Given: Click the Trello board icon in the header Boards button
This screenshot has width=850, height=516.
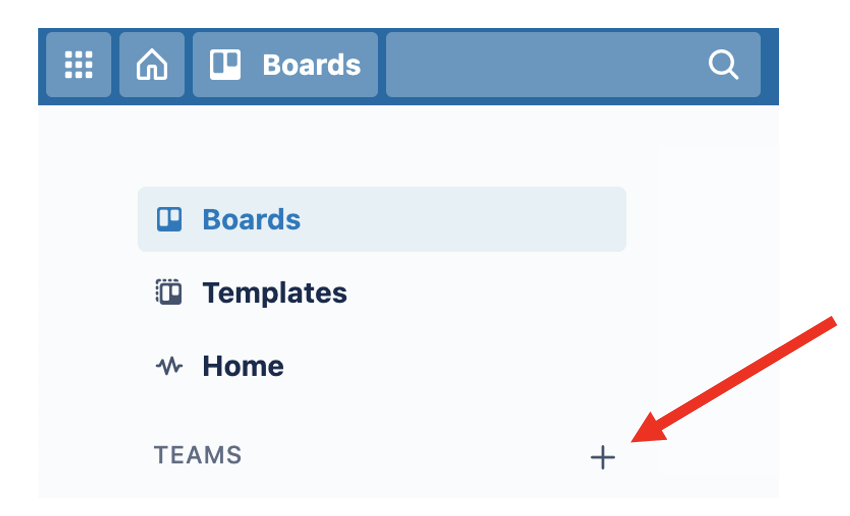Looking at the screenshot, I should [x=225, y=64].
